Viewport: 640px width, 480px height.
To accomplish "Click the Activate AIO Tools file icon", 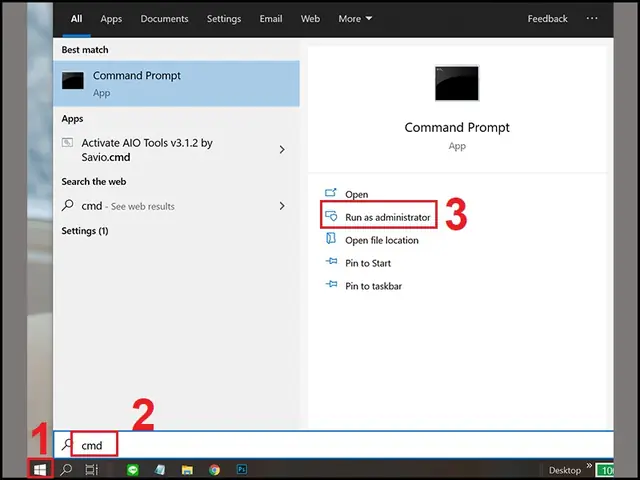I will (x=67, y=142).
